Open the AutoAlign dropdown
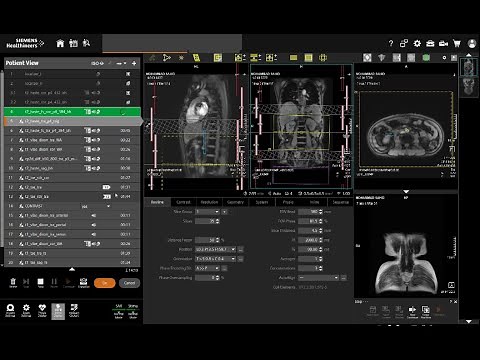Screen dimensions: 480x360 click(319, 278)
